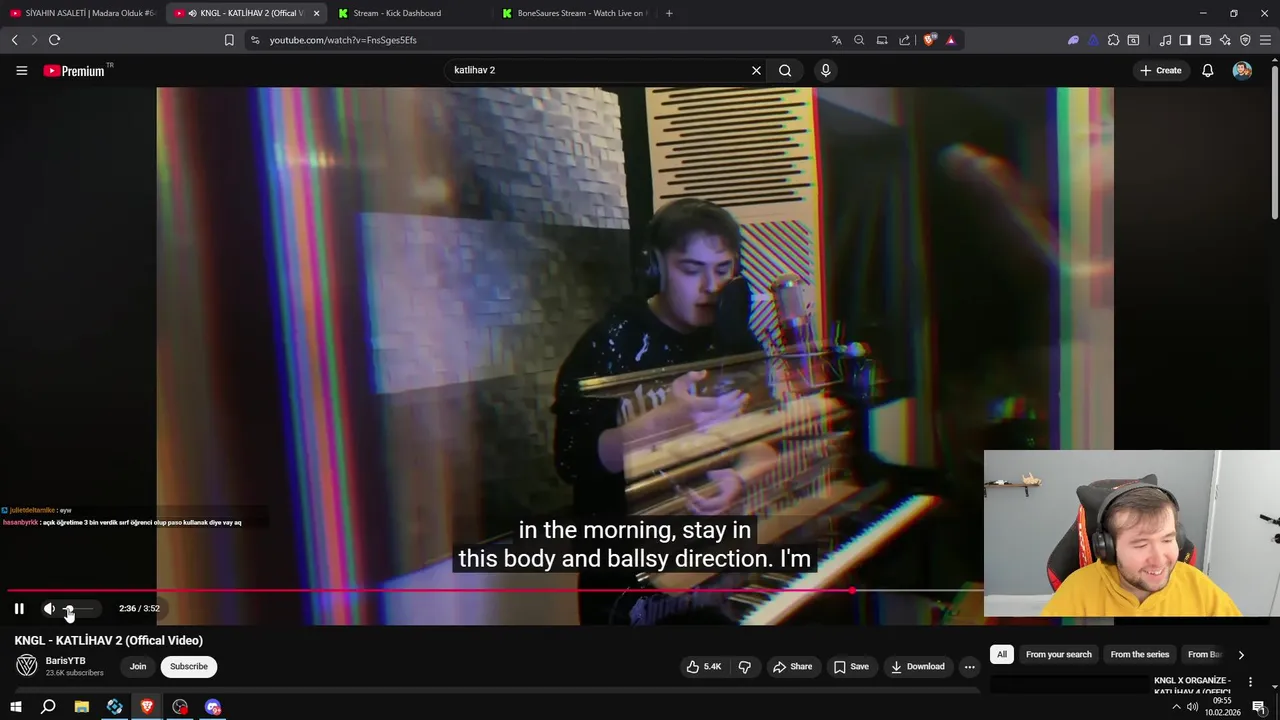Switch to the BoneSaures Stream tab
This screenshot has width=1280, height=720.
575,13
